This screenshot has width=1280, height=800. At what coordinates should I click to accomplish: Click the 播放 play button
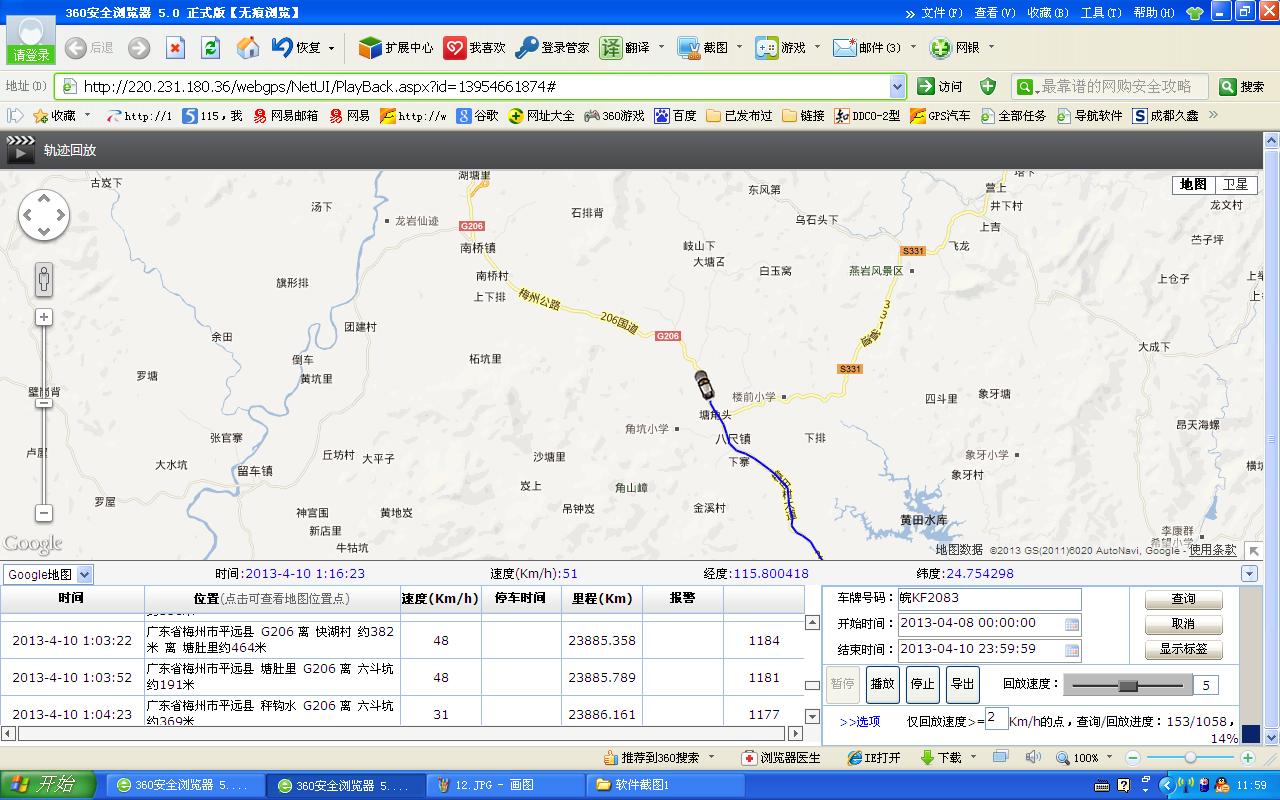883,684
